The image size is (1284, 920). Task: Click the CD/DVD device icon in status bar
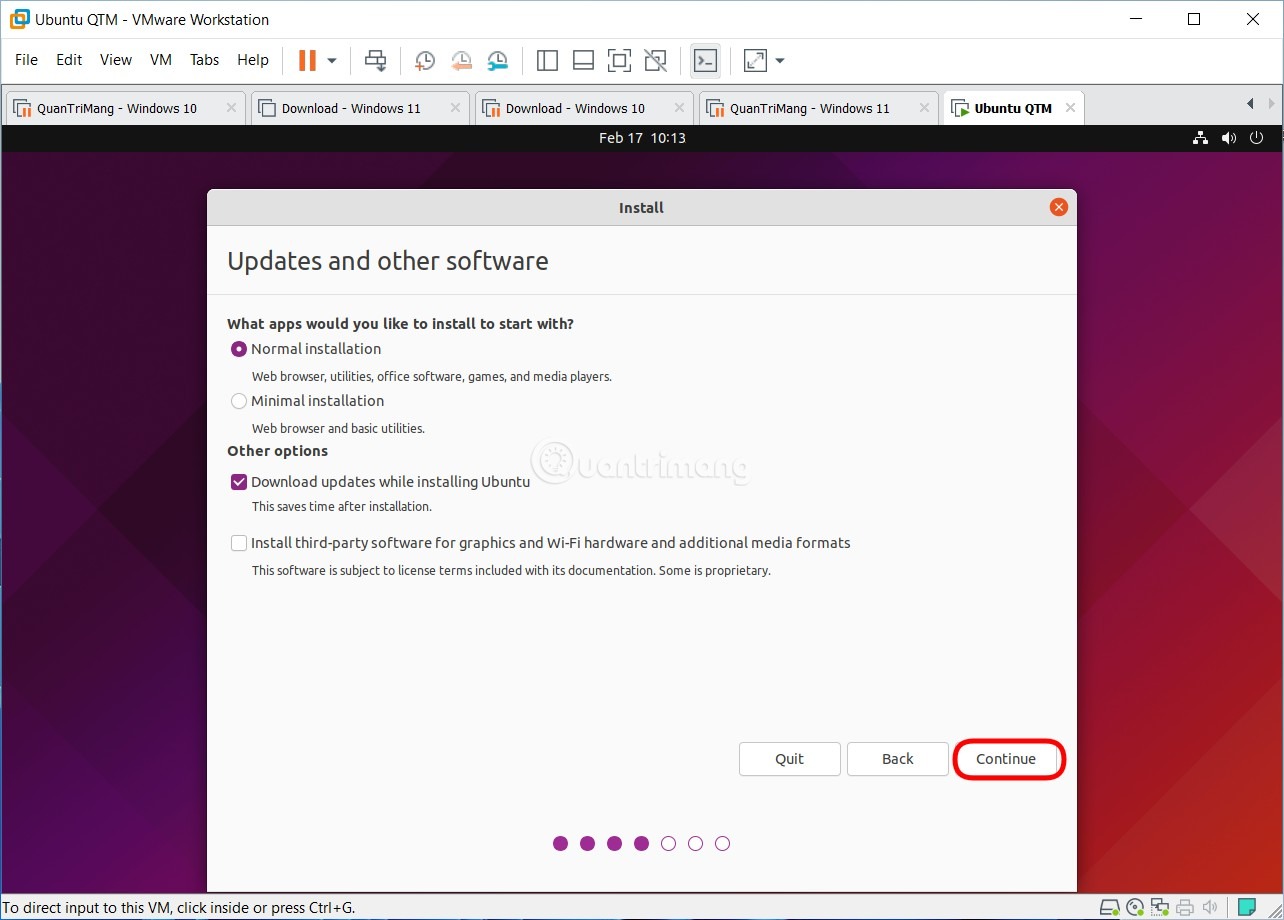click(1135, 908)
